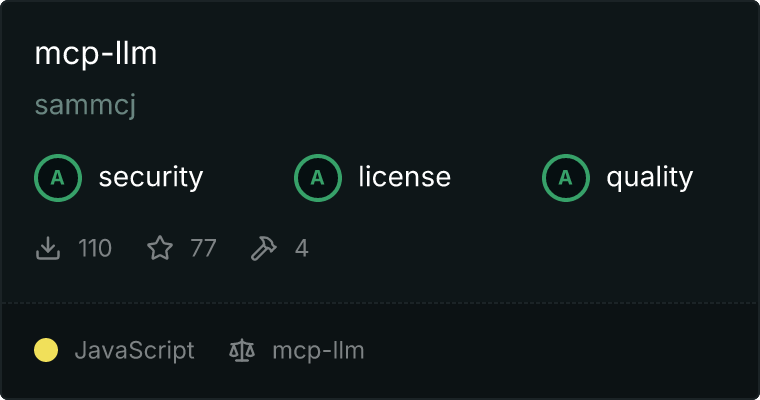Open author sammcj's profile
The width and height of the screenshot is (760, 400).
click(85, 105)
